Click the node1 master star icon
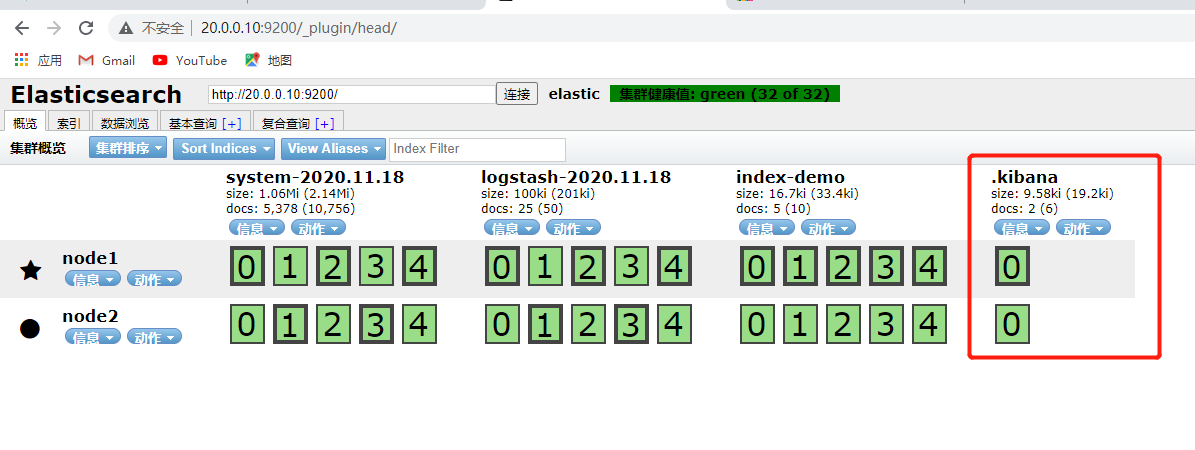The height and width of the screenshot is (450, 1195). click(30, 269)
